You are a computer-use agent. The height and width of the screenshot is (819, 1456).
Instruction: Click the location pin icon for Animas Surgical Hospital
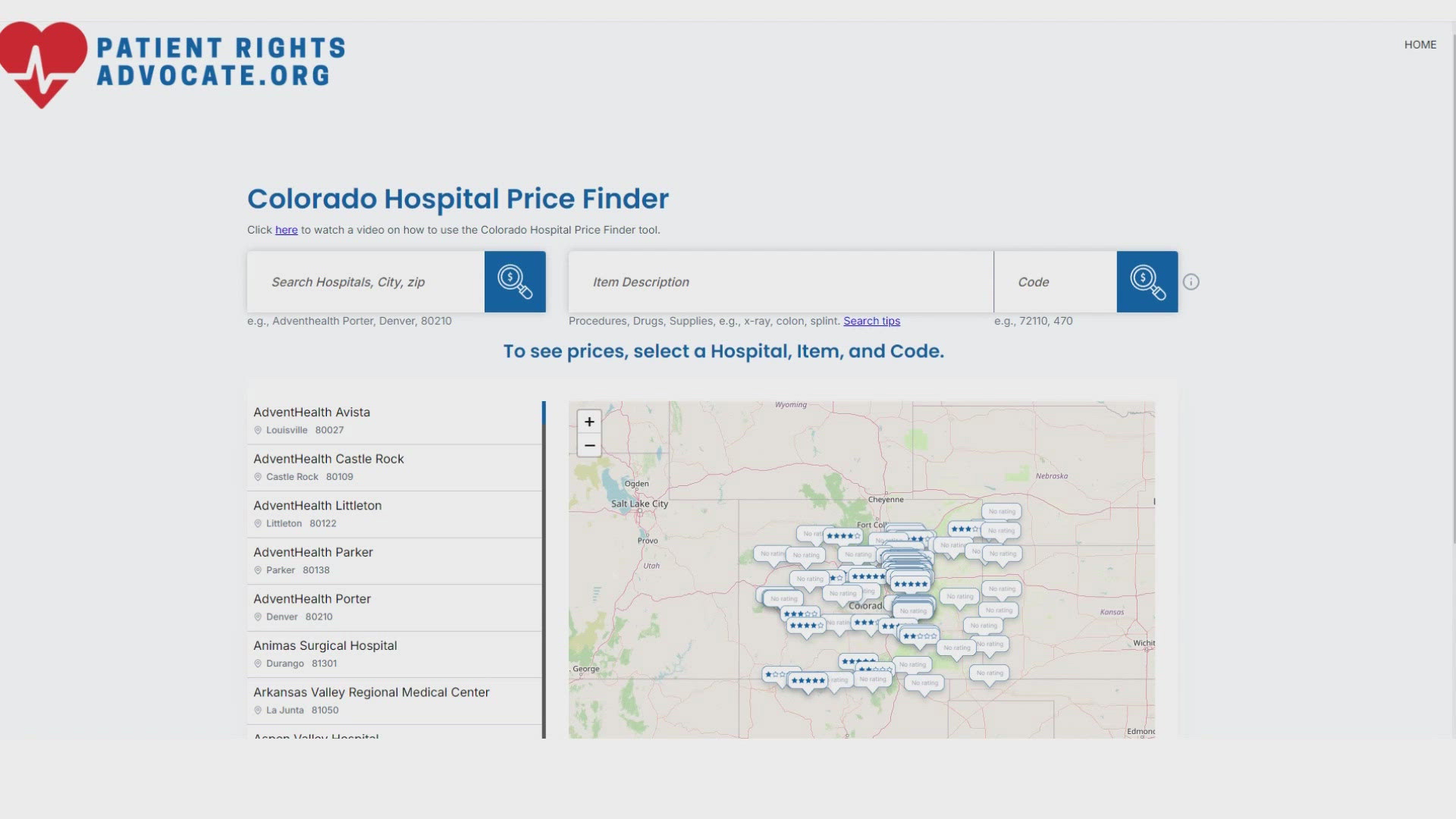pyautogui.click(x=258, y=663)
